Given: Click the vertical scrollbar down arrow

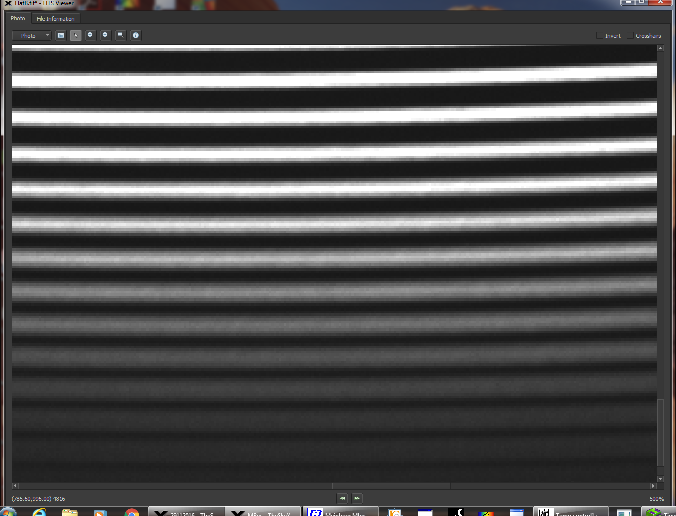Looking at the screenshot, I should 660,479.
